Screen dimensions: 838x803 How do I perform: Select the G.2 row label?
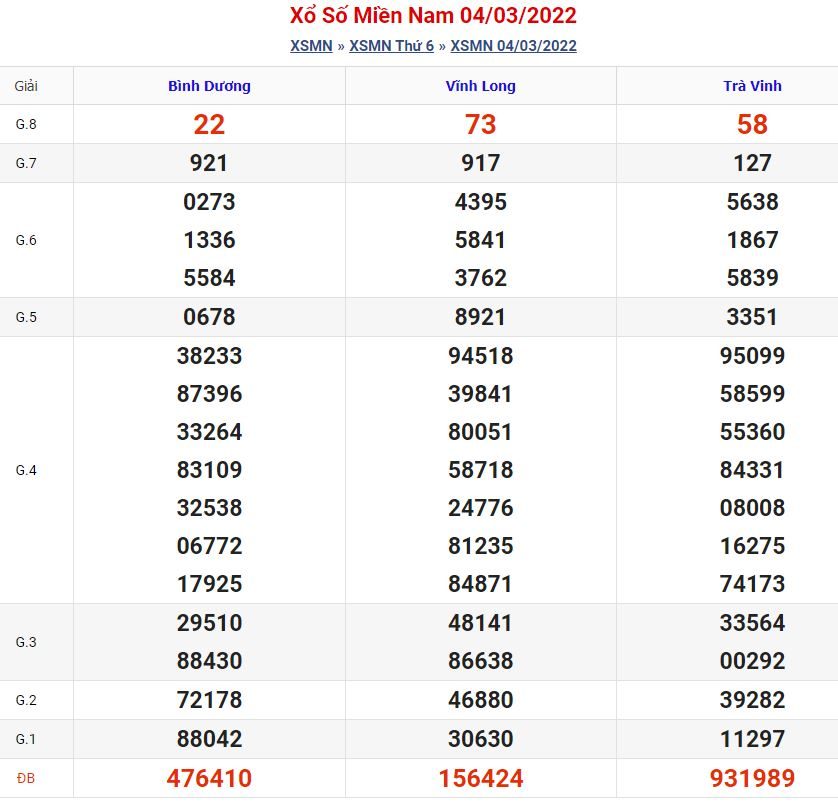pyautogui.click(x=26, y=700)
